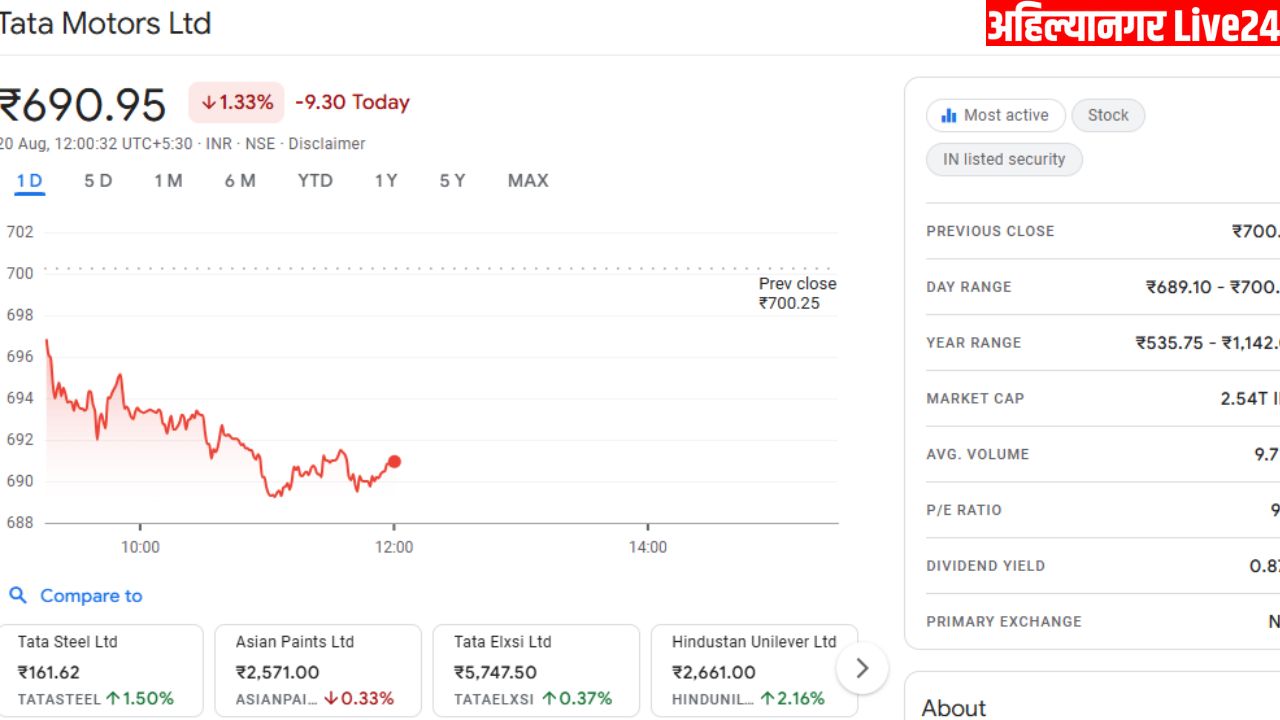Switch chart to 1M range
This screenshot has height=720, width=1280.
168,181
